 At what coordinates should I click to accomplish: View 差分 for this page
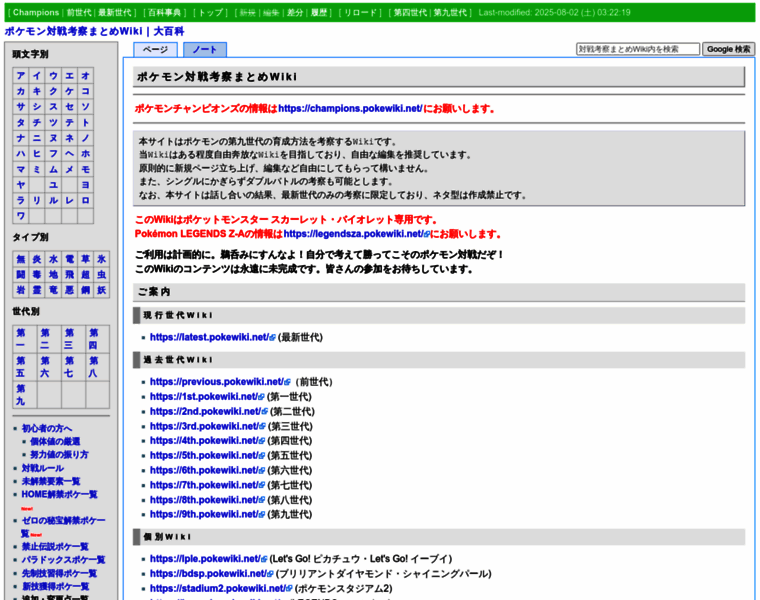[x=295, y=13]
